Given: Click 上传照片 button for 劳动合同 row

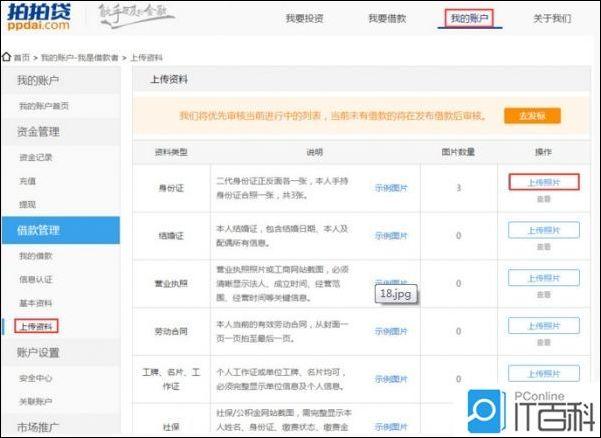Looking at the screenshot, I should coord(544,326).
